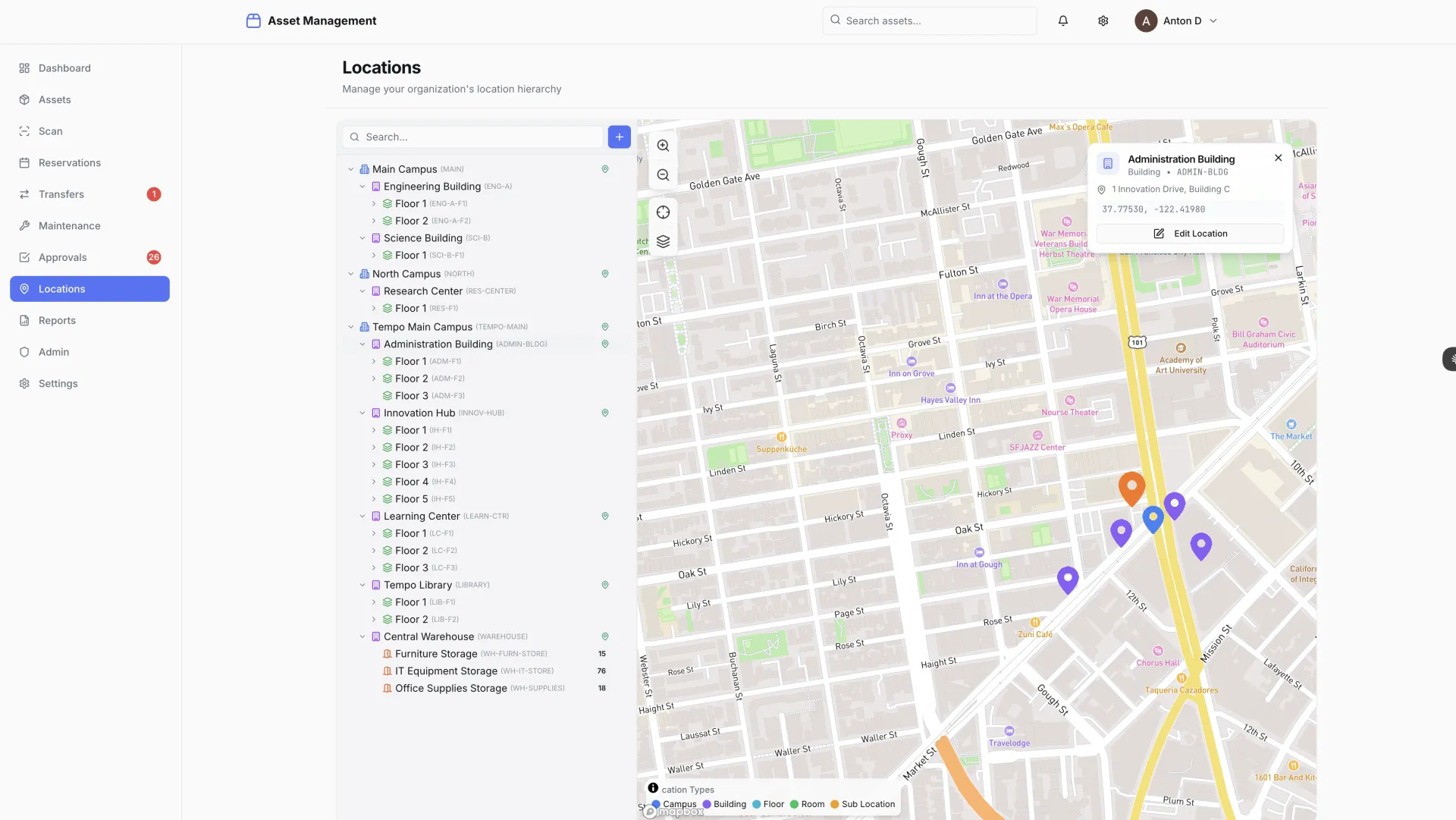Select the map zoom out tool
The height and width of the screenshot is (820, 1456).
[x=662, y=175]
